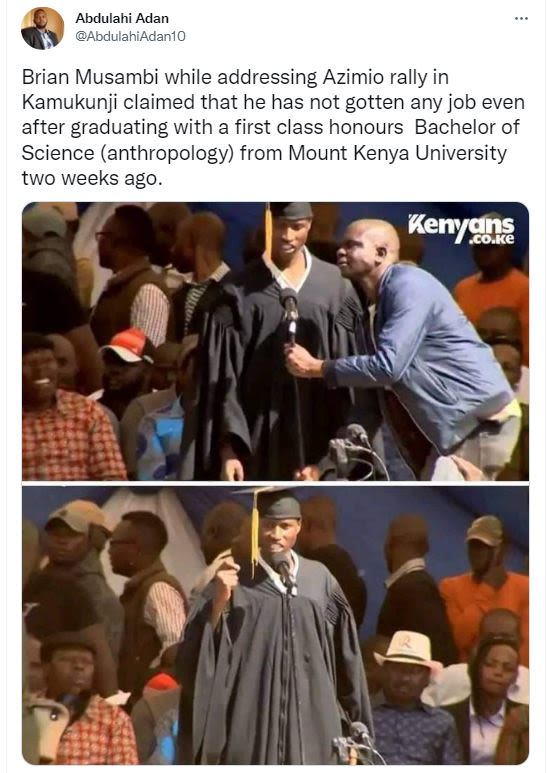Click the words 'two weeks ago' in tweet

pyautogui.click(x=92, y=178)
